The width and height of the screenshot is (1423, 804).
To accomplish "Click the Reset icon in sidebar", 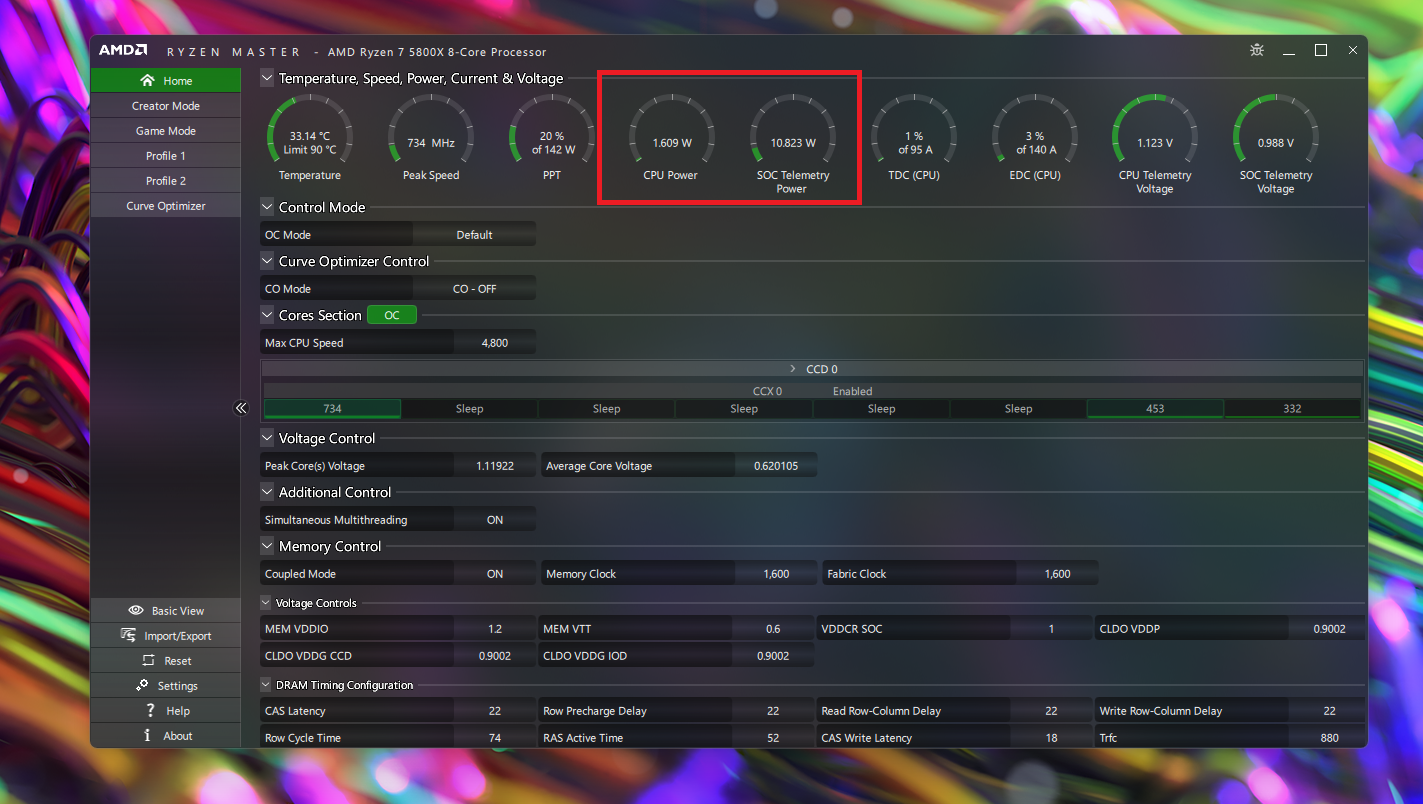I will point(148,661).
